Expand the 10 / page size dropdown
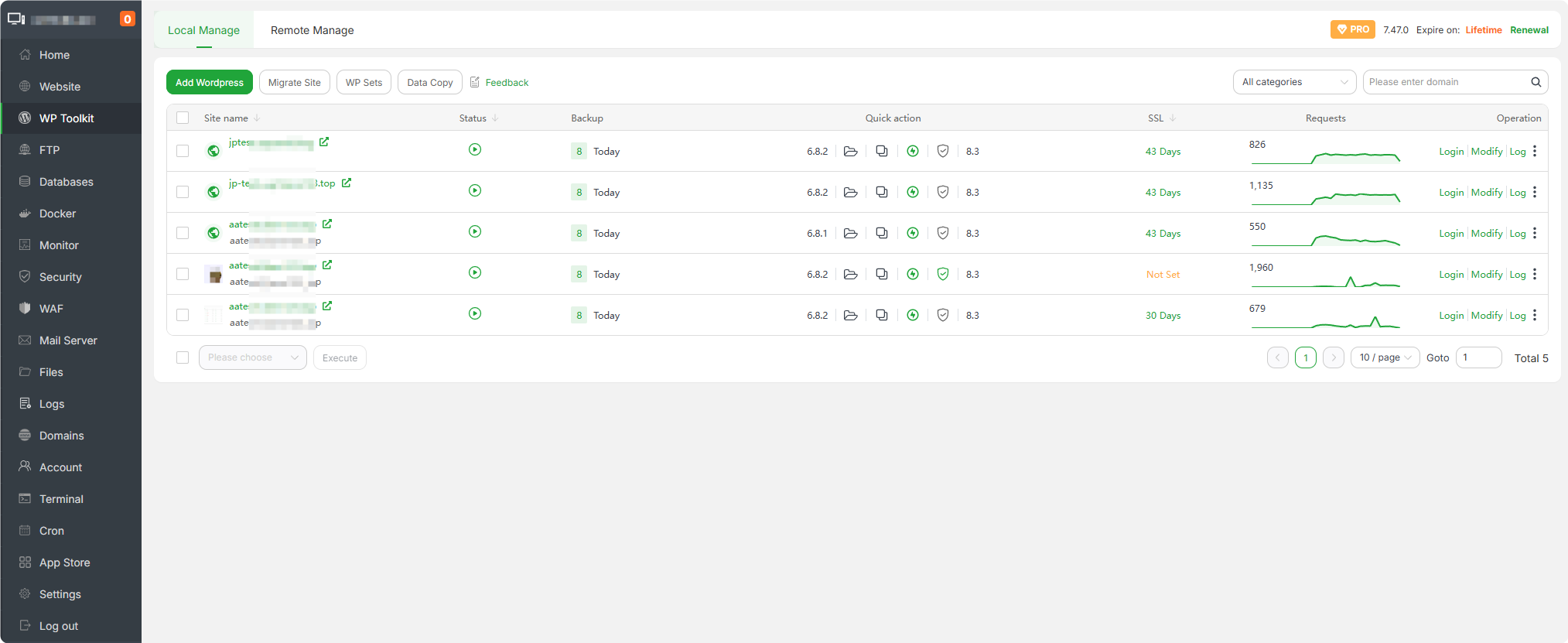 pyautogui.click(x=1385, y=358)
